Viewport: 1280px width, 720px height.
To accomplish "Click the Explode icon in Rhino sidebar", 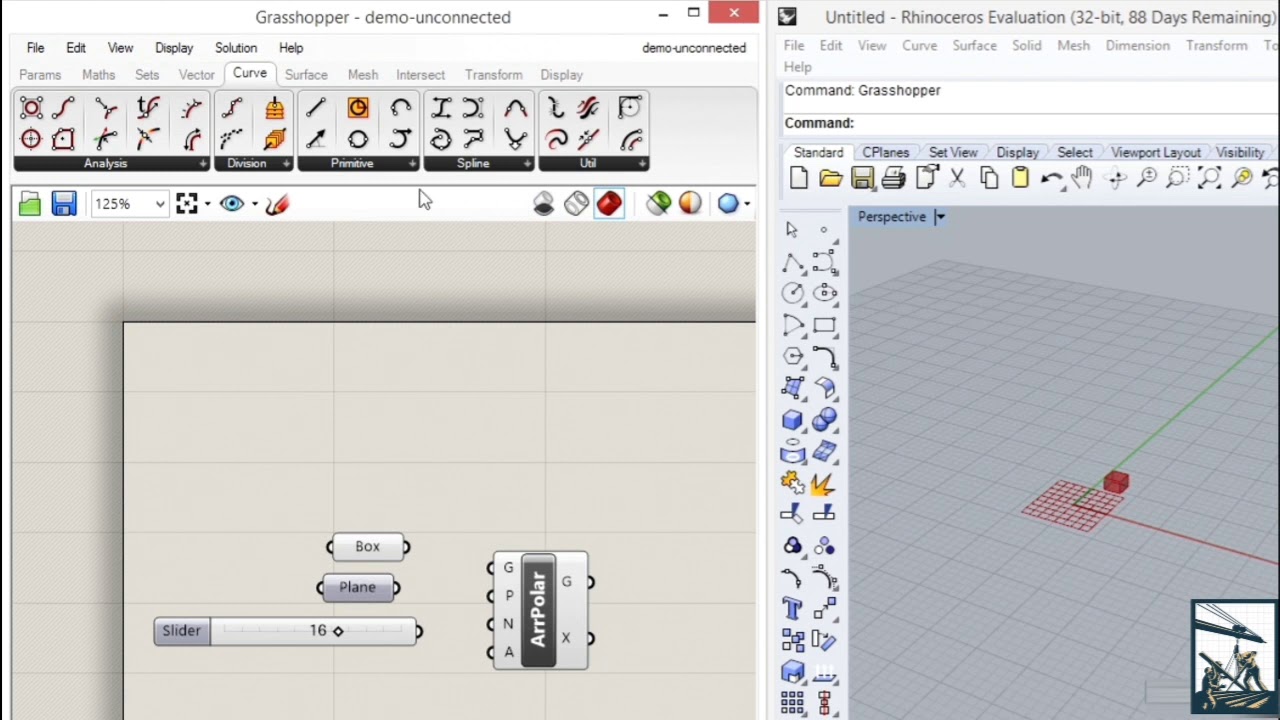I will pyautogui.click(x=824, y=484).
